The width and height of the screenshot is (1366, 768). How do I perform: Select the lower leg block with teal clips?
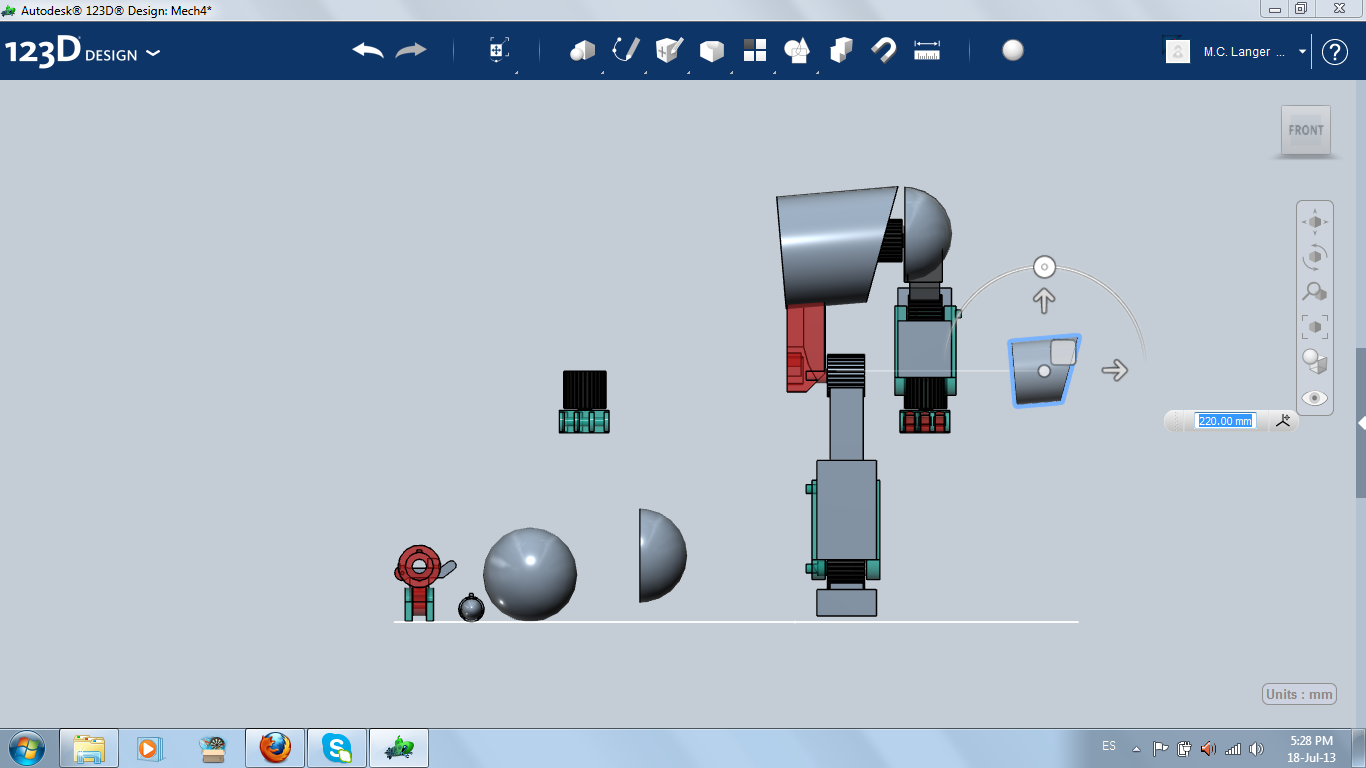(x=846, y=520)
